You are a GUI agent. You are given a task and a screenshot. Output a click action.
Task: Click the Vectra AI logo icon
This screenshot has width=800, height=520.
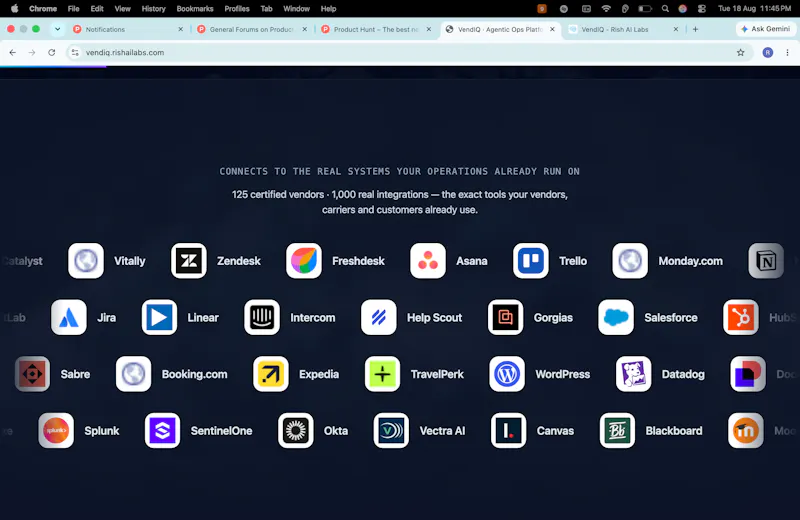click(x=391, y=431)
